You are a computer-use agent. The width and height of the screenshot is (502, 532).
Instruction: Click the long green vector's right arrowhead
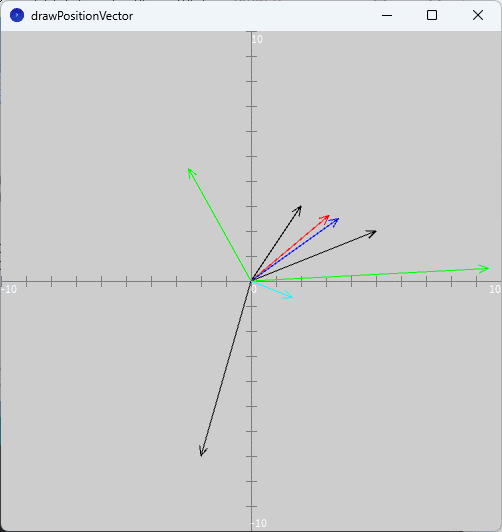pyautogui.click(x=484, y=269)
